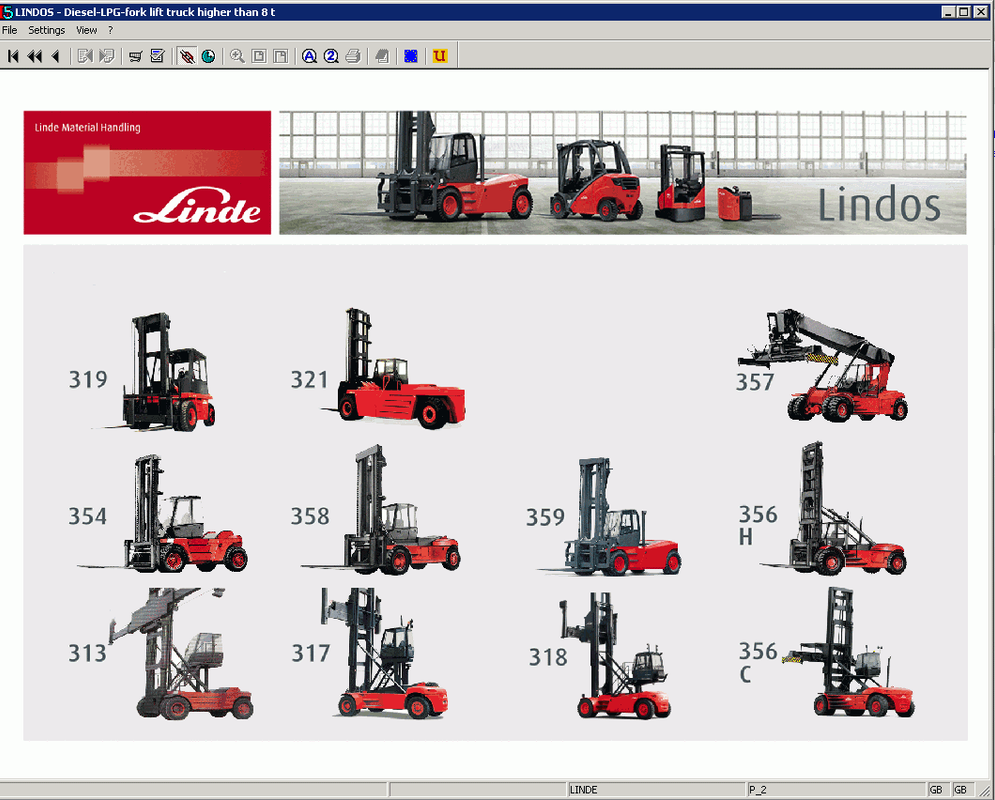Select truck series 356 H
The width and height of the screenshot is (995, 800).
click(822, 509)
